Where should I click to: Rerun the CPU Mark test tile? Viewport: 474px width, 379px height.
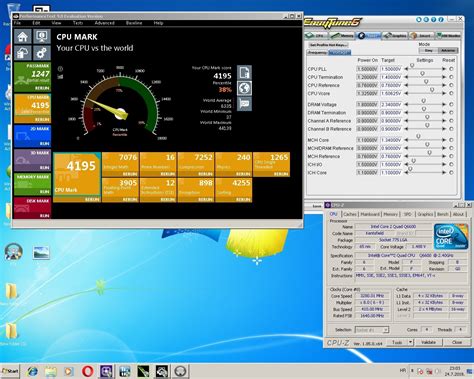92,199
